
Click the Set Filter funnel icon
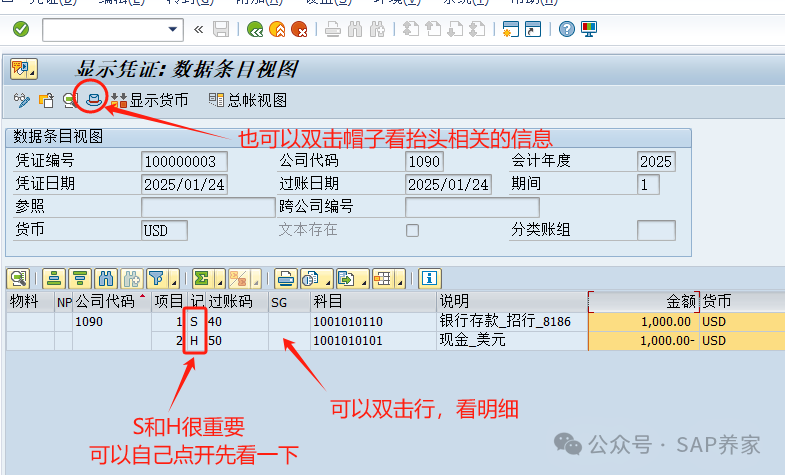pos(157,278)
